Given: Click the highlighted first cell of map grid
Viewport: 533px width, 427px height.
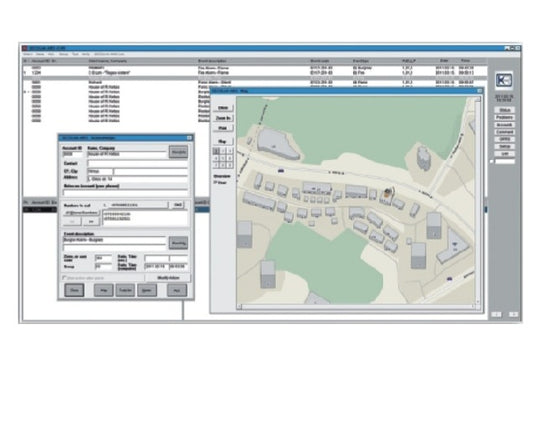Looking at the screenshot, I should 216,151.
